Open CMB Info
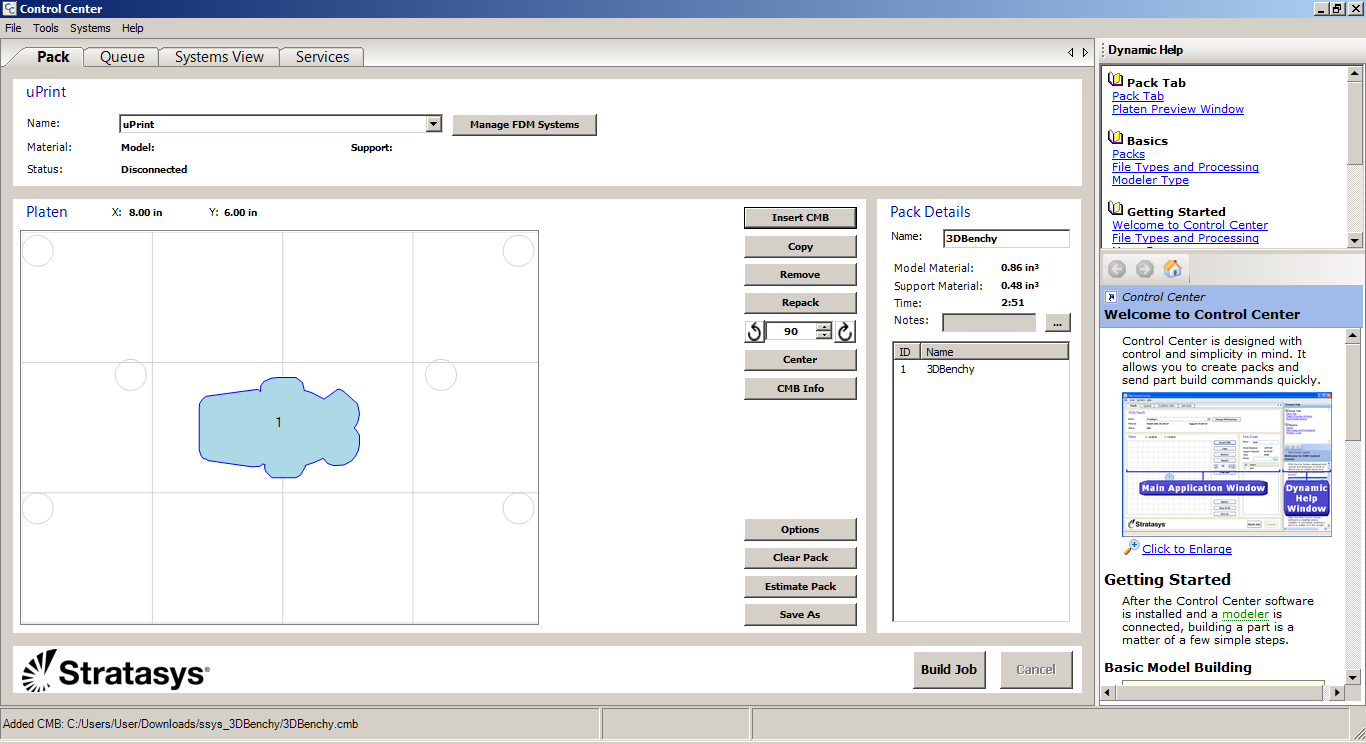Viewport: 1366px width, 744px height. [x=800, y=388]
